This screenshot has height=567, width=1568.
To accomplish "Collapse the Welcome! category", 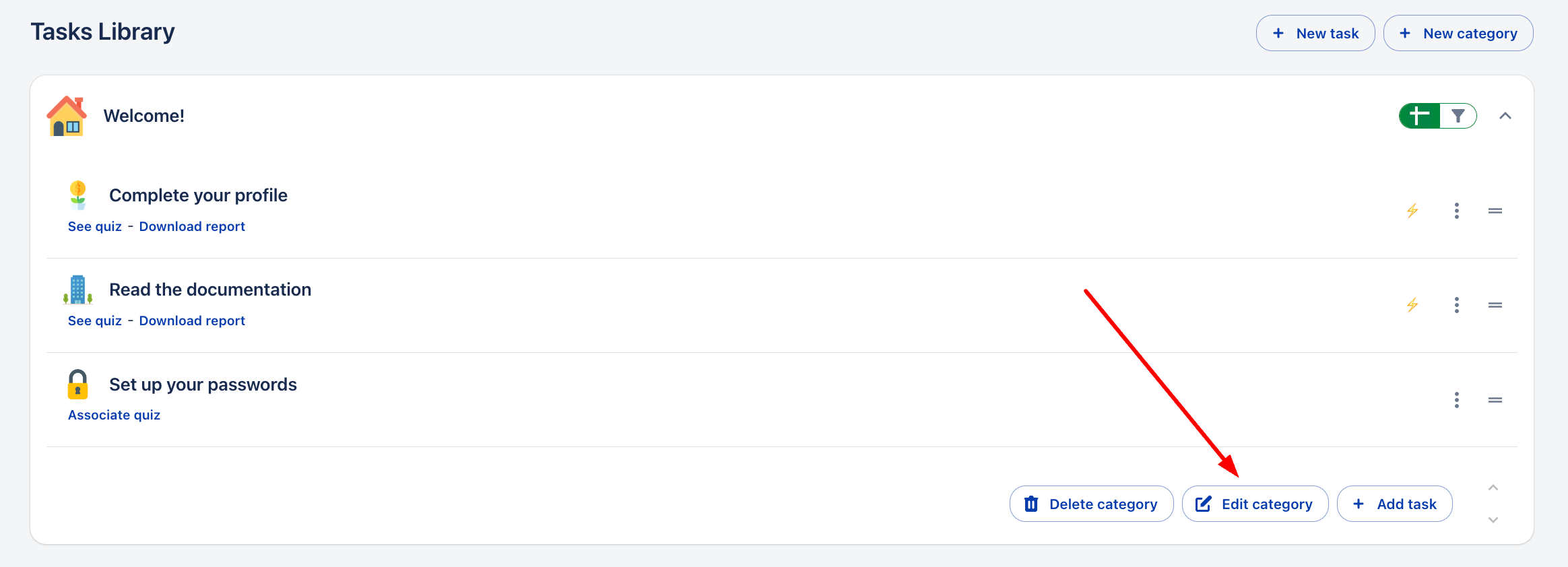I will pos(1505,116).
